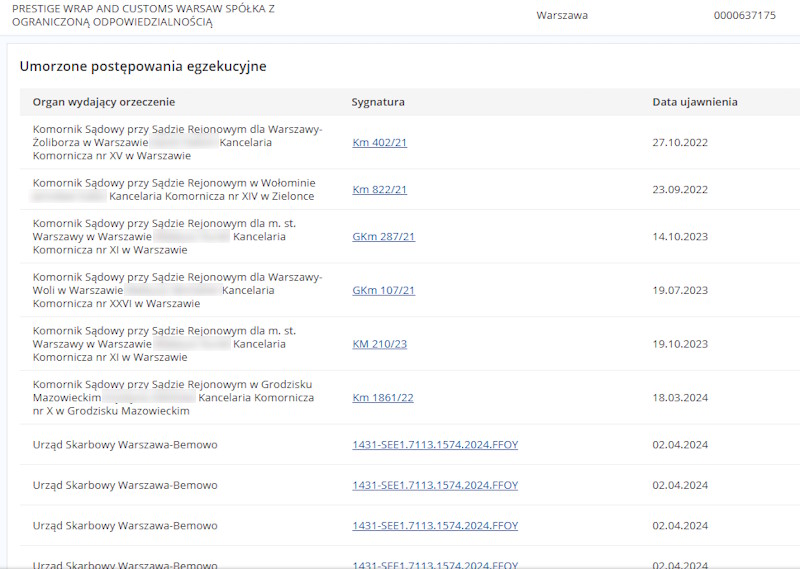800x569 pixels.
Task: Select the date 23.09.2022
Action: pyautogui.click(x=680, y=190)
